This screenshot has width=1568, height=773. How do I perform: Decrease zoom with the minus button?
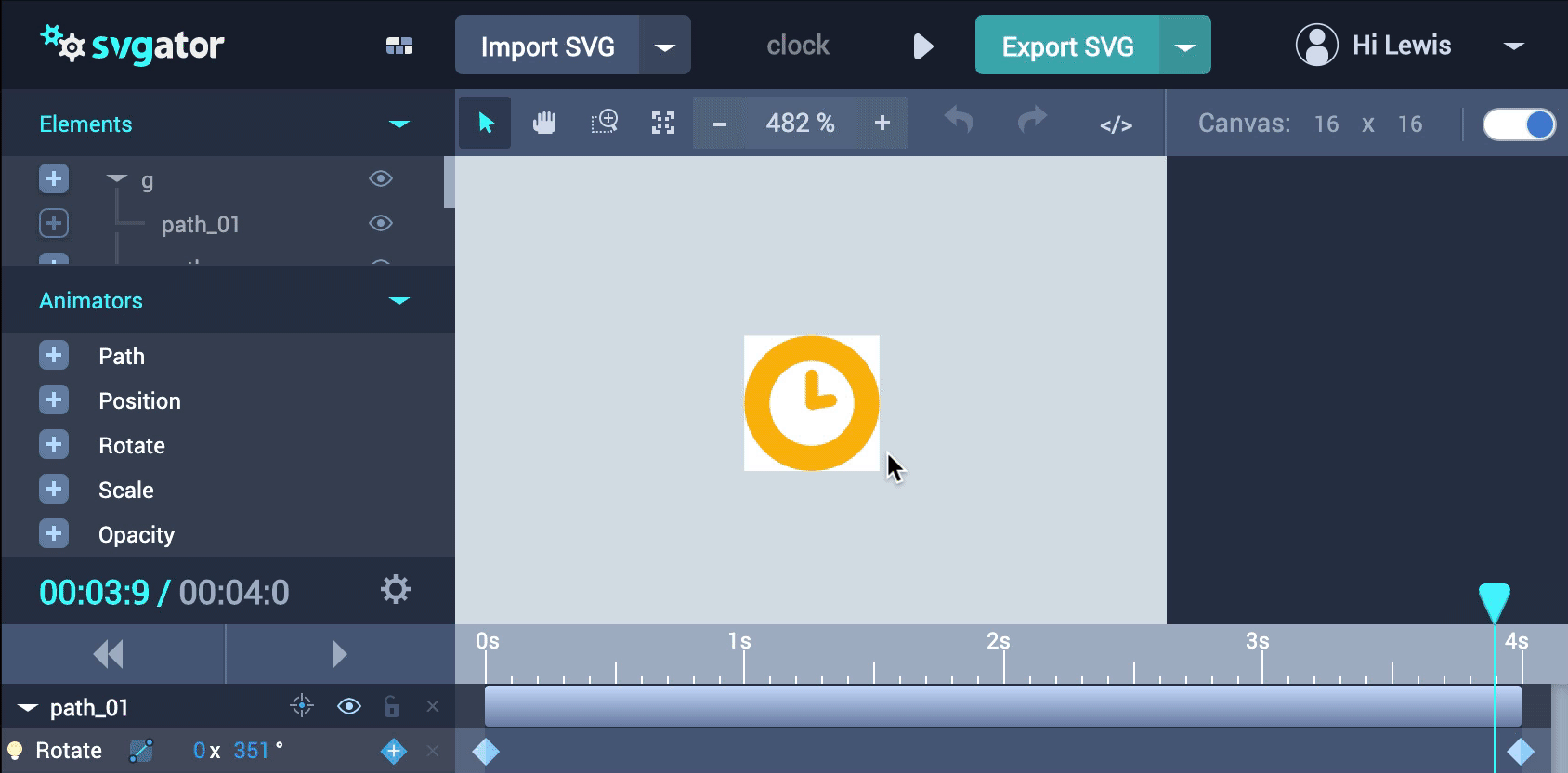click(719, 123)
